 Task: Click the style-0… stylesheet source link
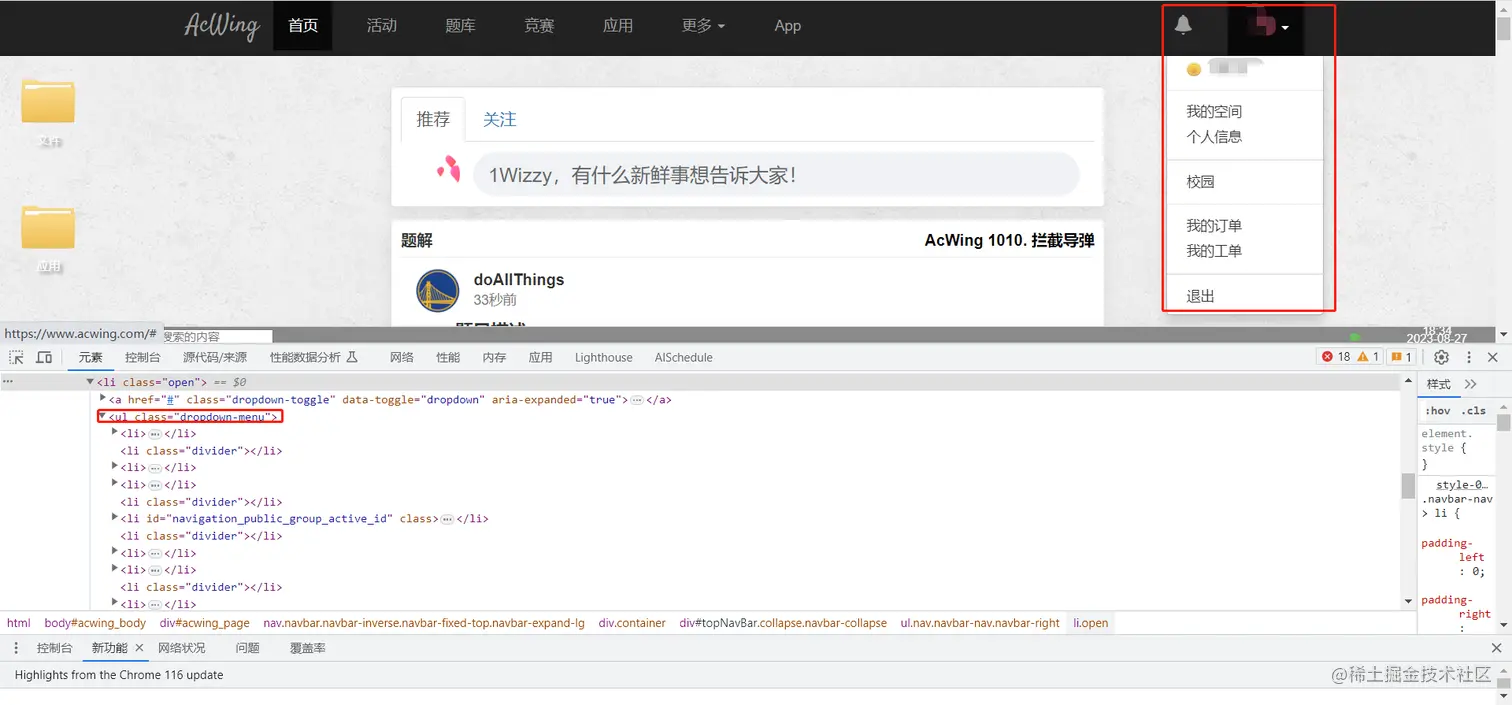click(1464, 485)
